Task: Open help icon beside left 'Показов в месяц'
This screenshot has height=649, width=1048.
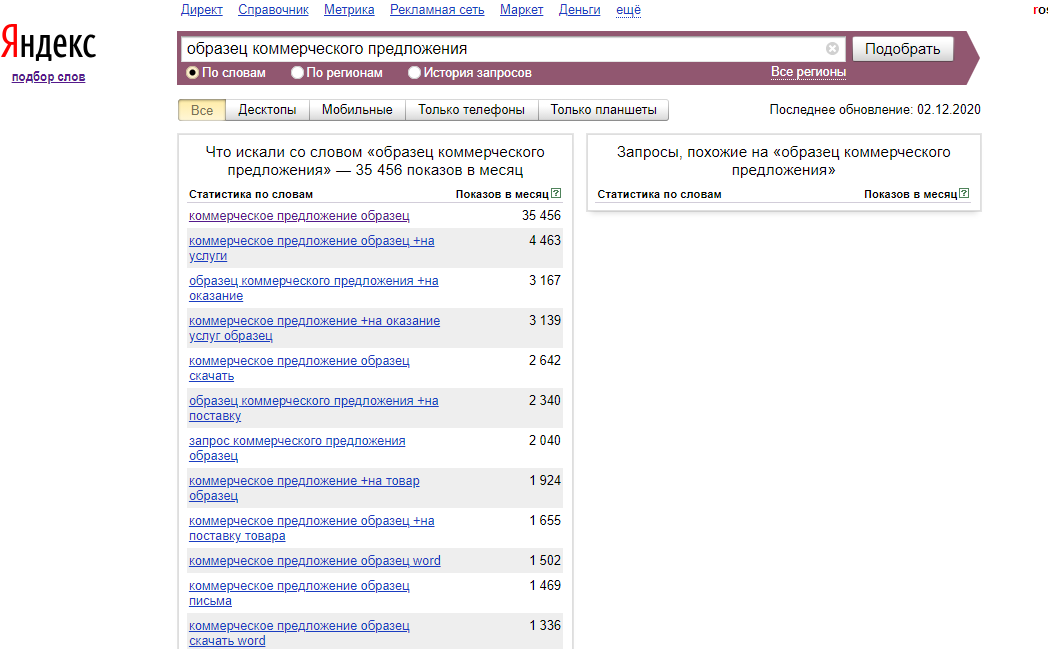Action: point(556,193)
